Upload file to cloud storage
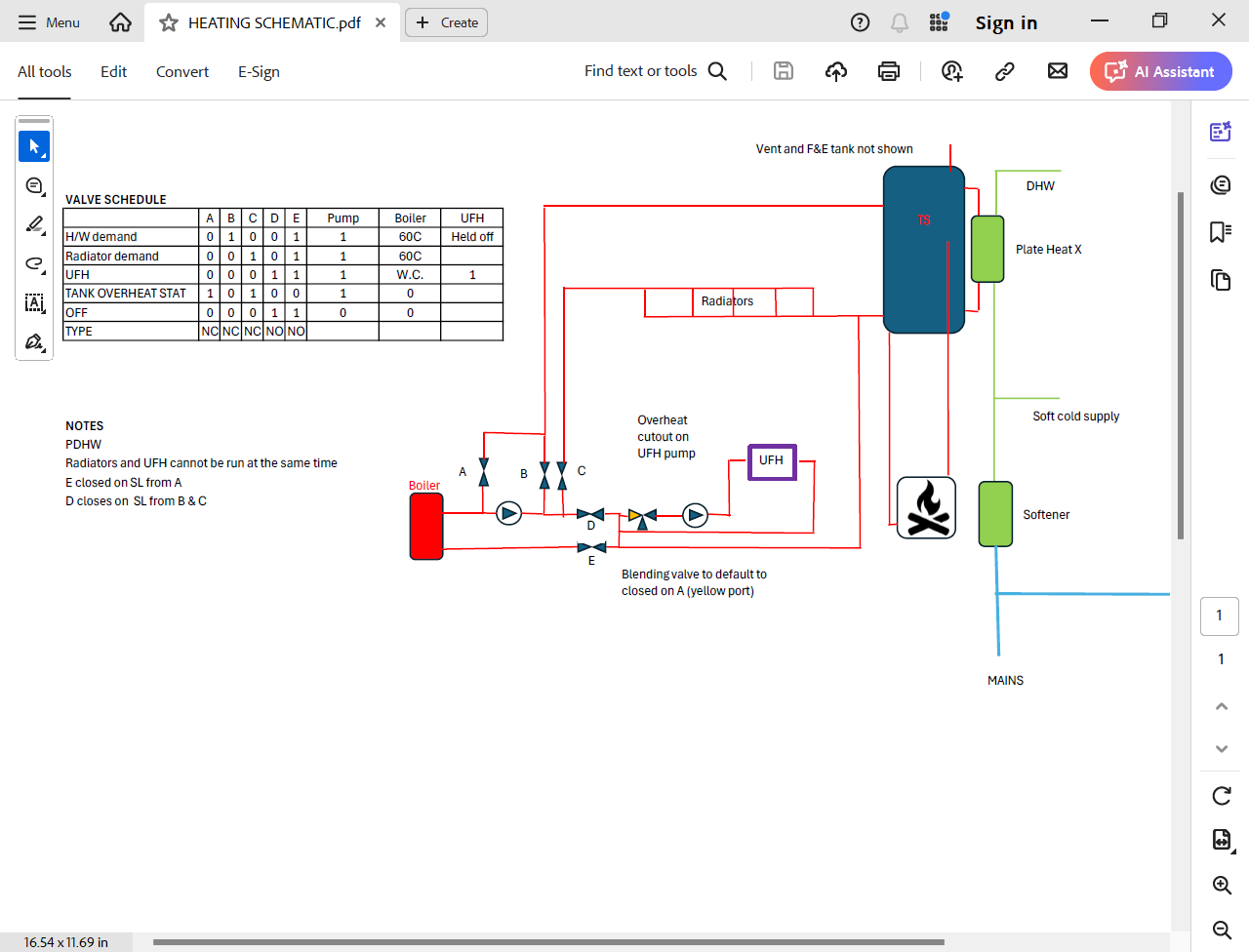 836,71
